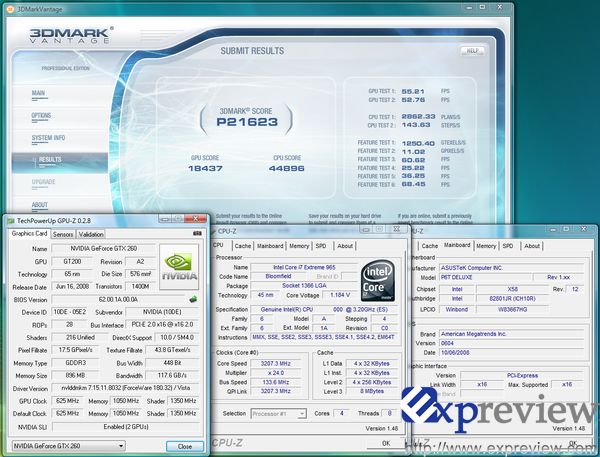Image resolution: width=600 pixels, height=457 pixels.
Task: Open the UPGRADE section in 3DMark
Action: coord(43,182)
